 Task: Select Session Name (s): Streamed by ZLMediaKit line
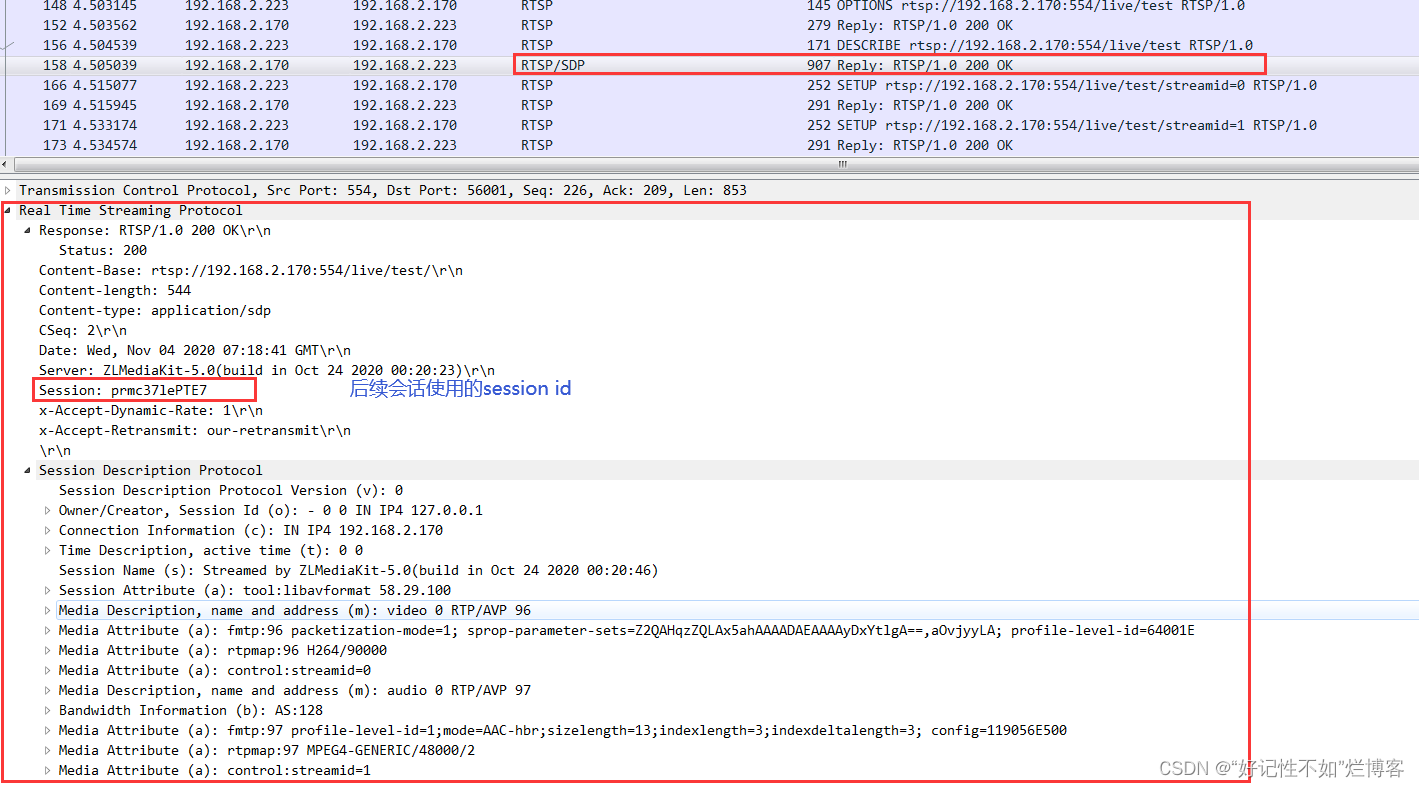358,570
